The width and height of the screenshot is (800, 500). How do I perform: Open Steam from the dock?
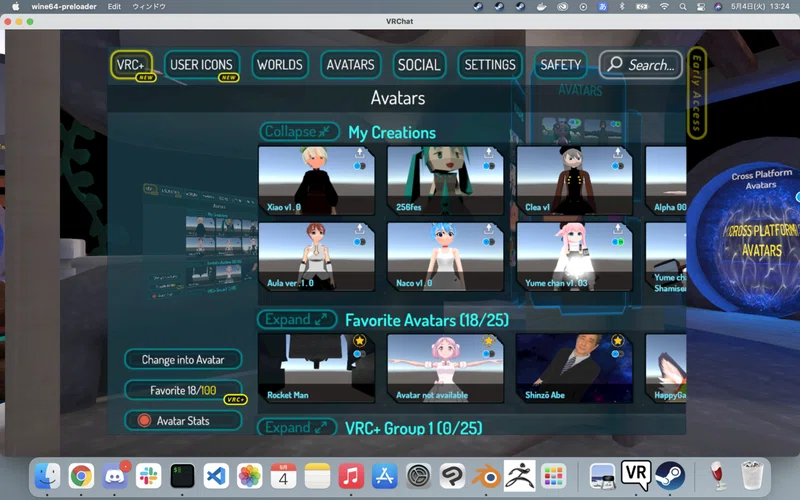click(x=670, y=476)
